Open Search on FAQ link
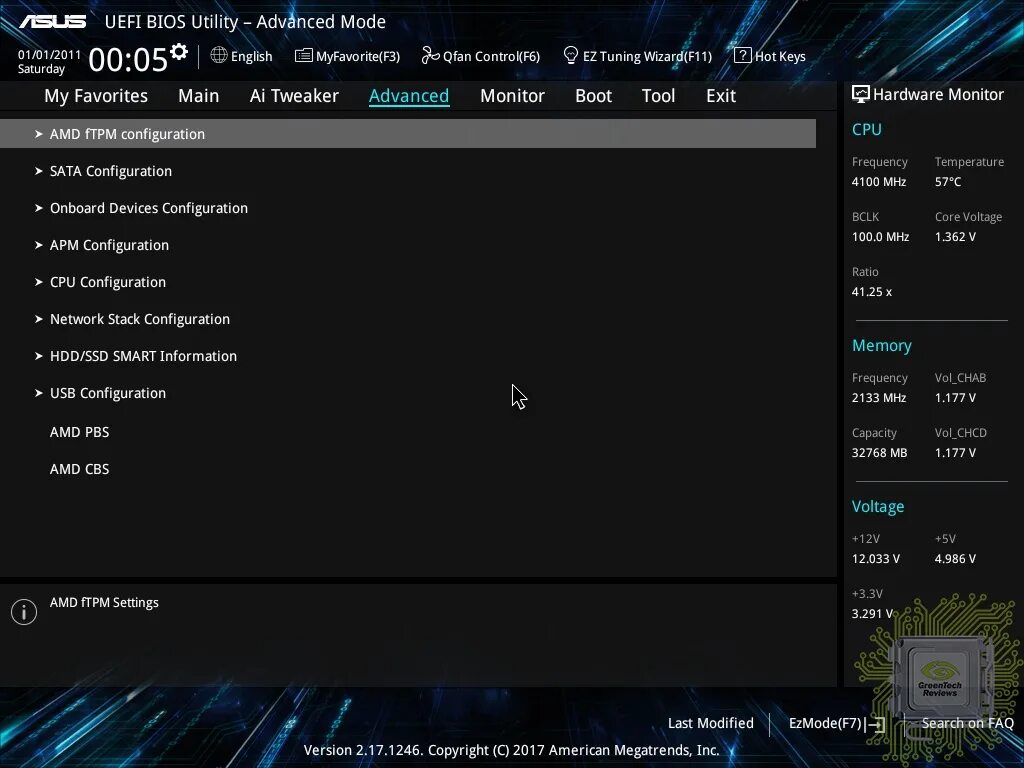This screenshot has width=1024, height=768. (x=967, y=723)
